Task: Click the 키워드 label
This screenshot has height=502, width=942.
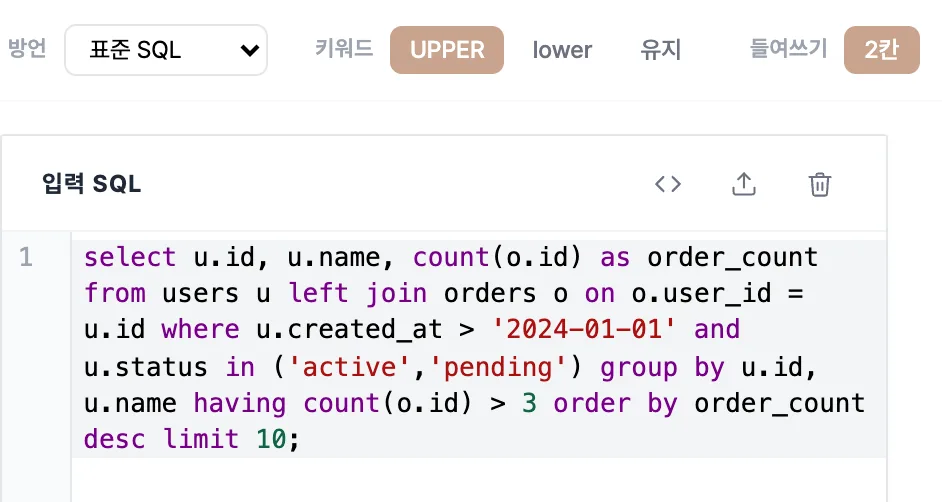Action: point(344,49)
